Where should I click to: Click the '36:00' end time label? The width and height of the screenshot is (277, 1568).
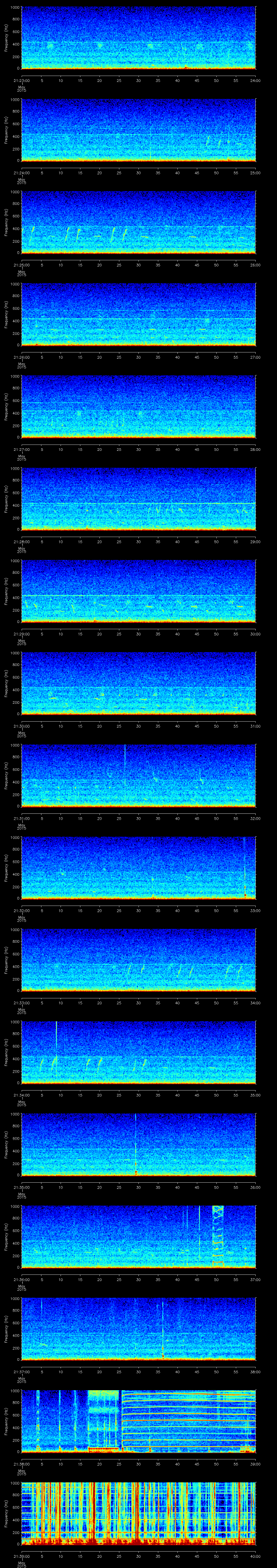point(256,1187)
